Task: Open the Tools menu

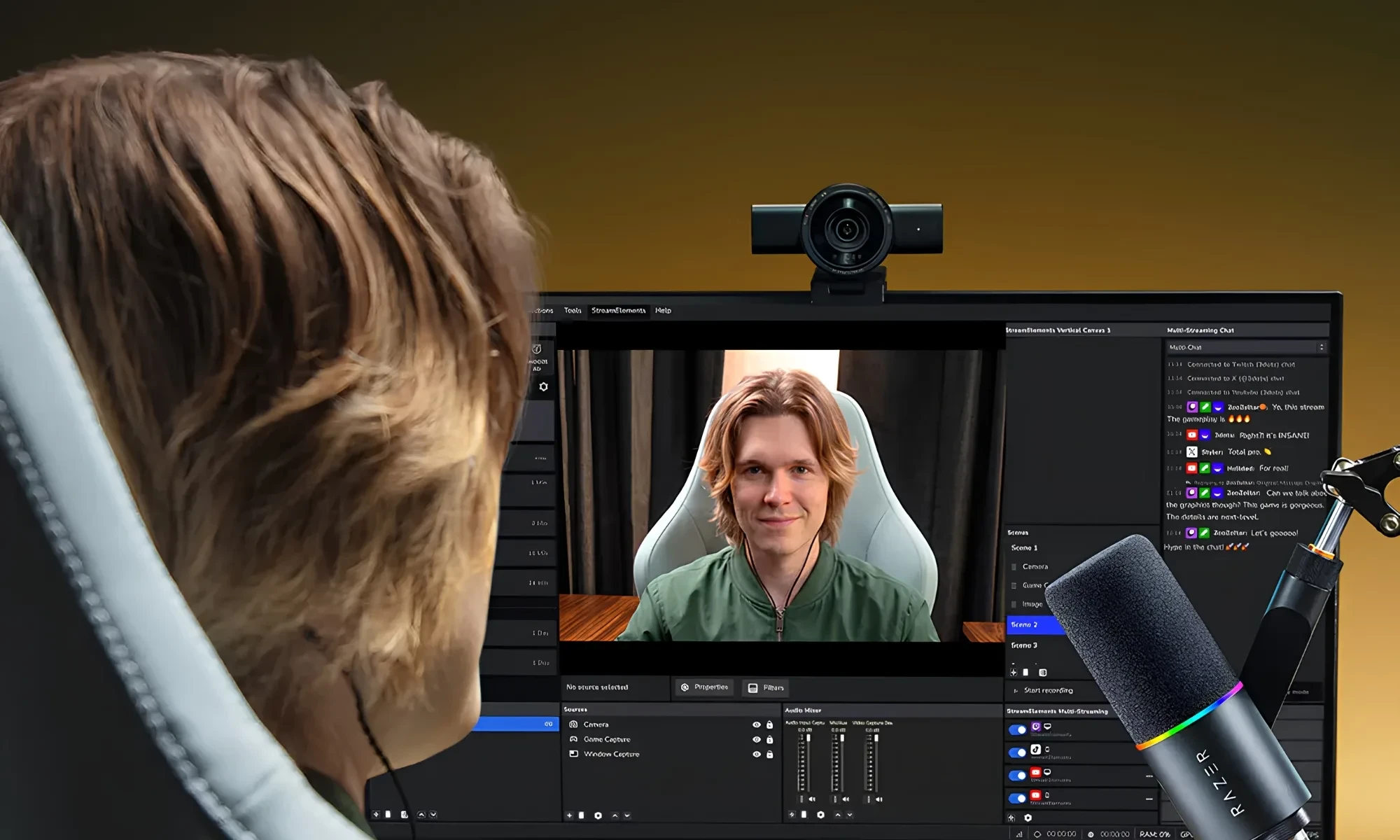Action: click(573, 311)
